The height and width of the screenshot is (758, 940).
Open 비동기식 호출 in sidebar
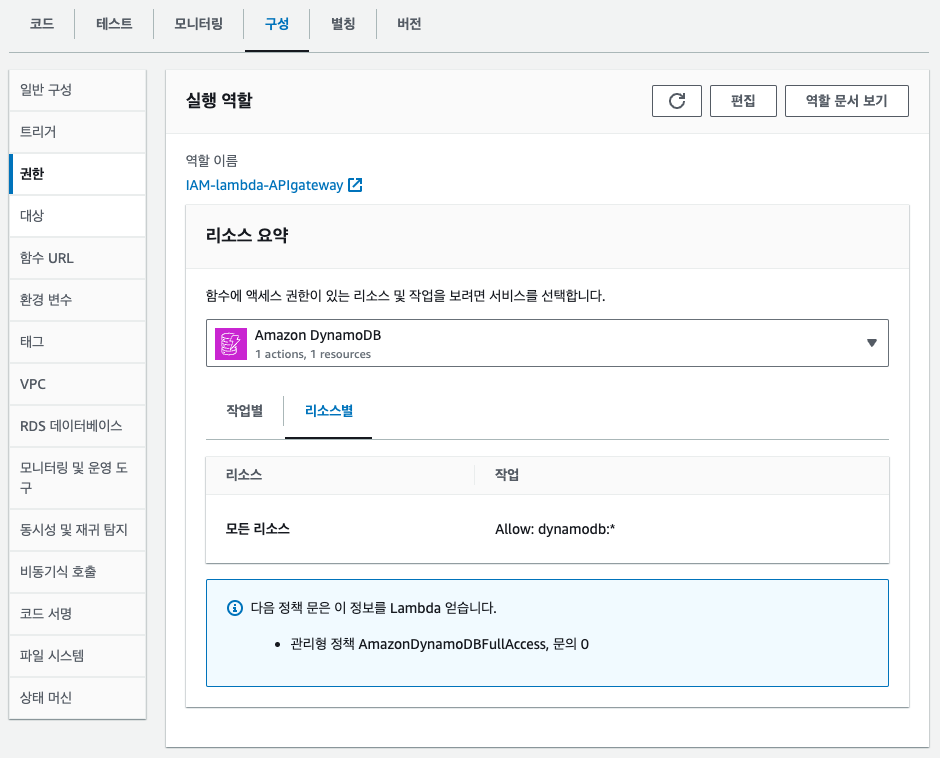pos(77,571)
